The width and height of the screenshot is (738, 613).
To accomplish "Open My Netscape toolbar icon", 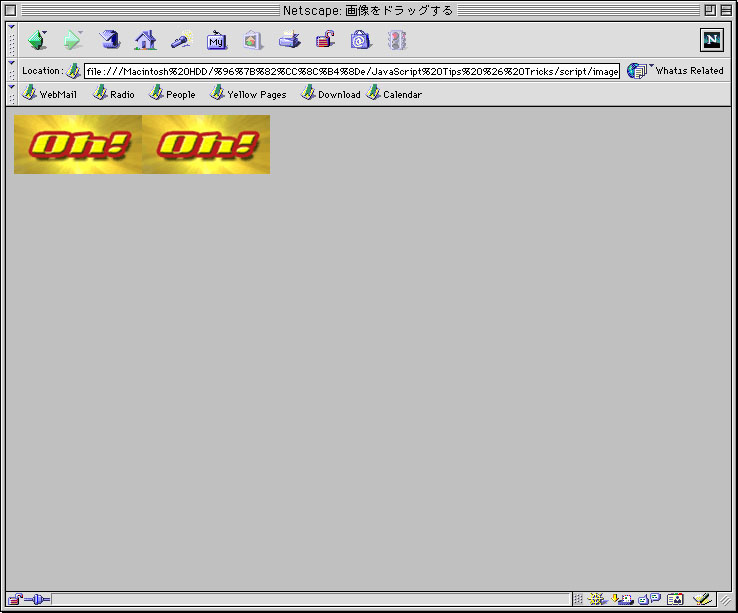I will [x=217, y=40].
